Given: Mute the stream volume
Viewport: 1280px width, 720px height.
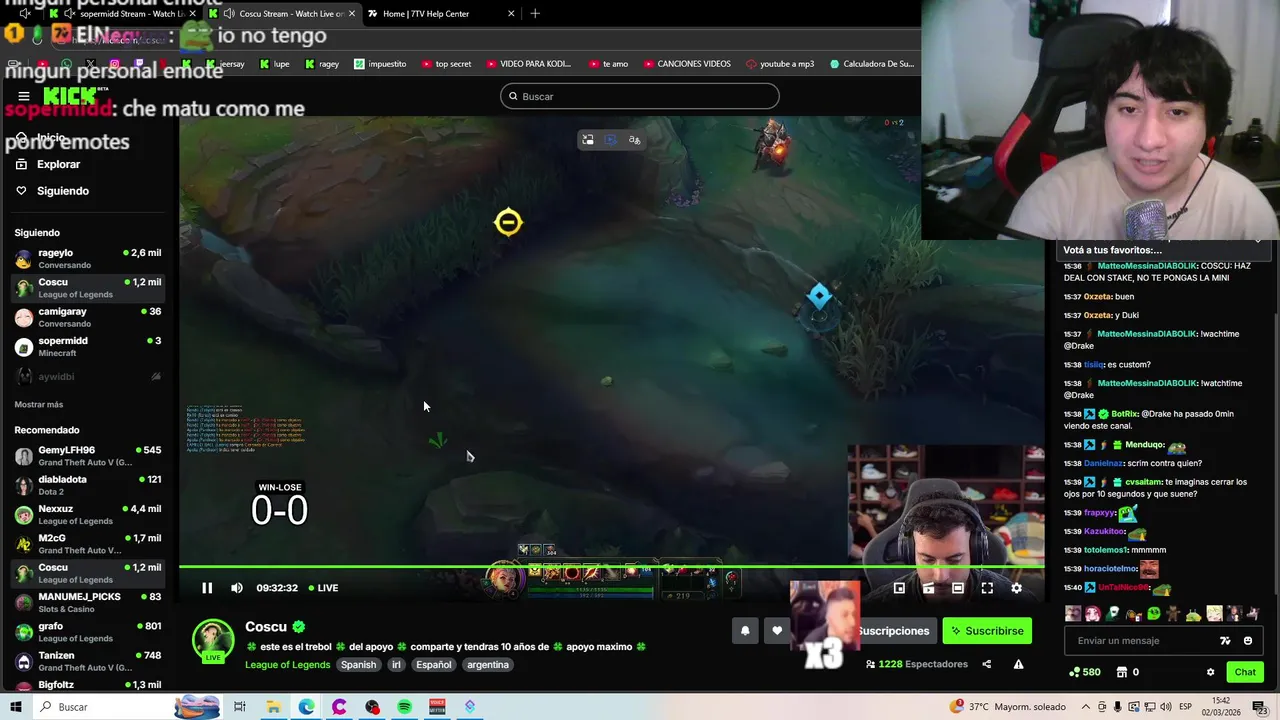Looking at the screenshot, I should click(x=237, y=588).
